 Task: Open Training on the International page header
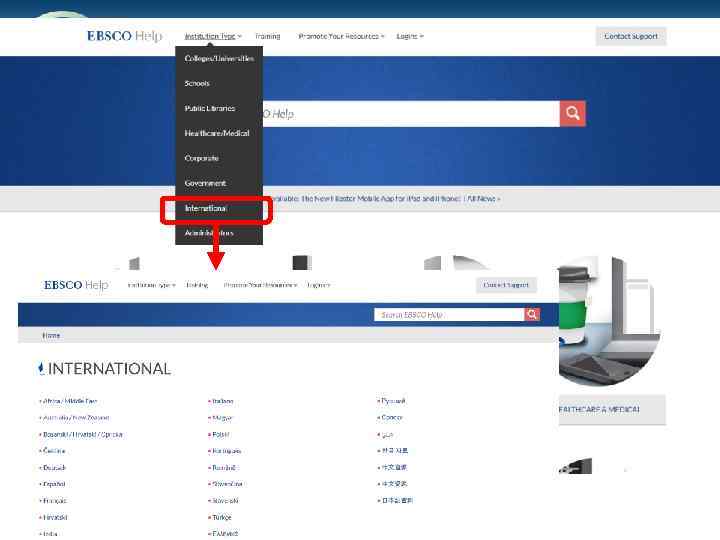(x=197, y=285)
